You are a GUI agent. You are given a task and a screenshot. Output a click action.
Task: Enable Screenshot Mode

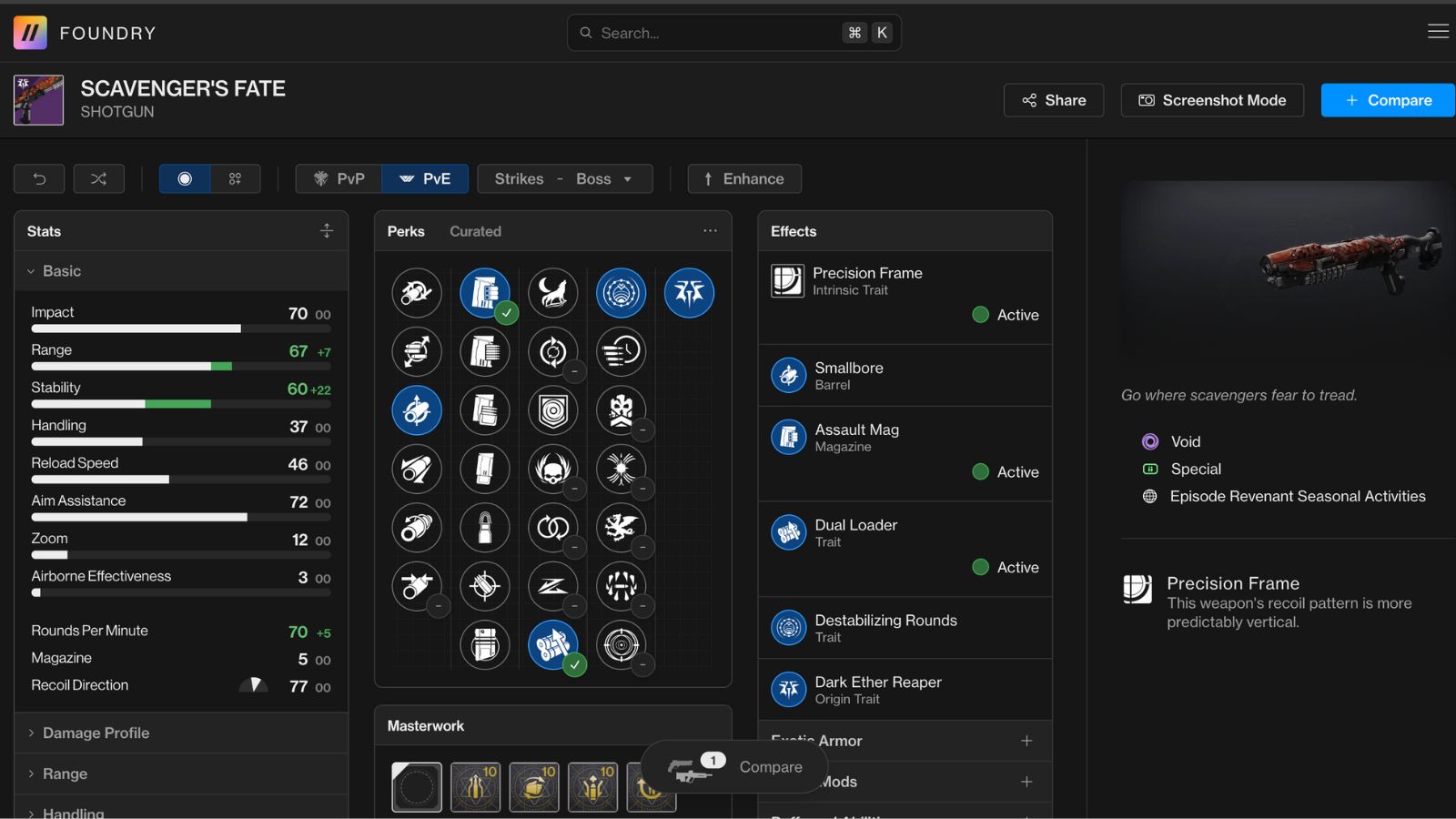tap(1211, 100)
